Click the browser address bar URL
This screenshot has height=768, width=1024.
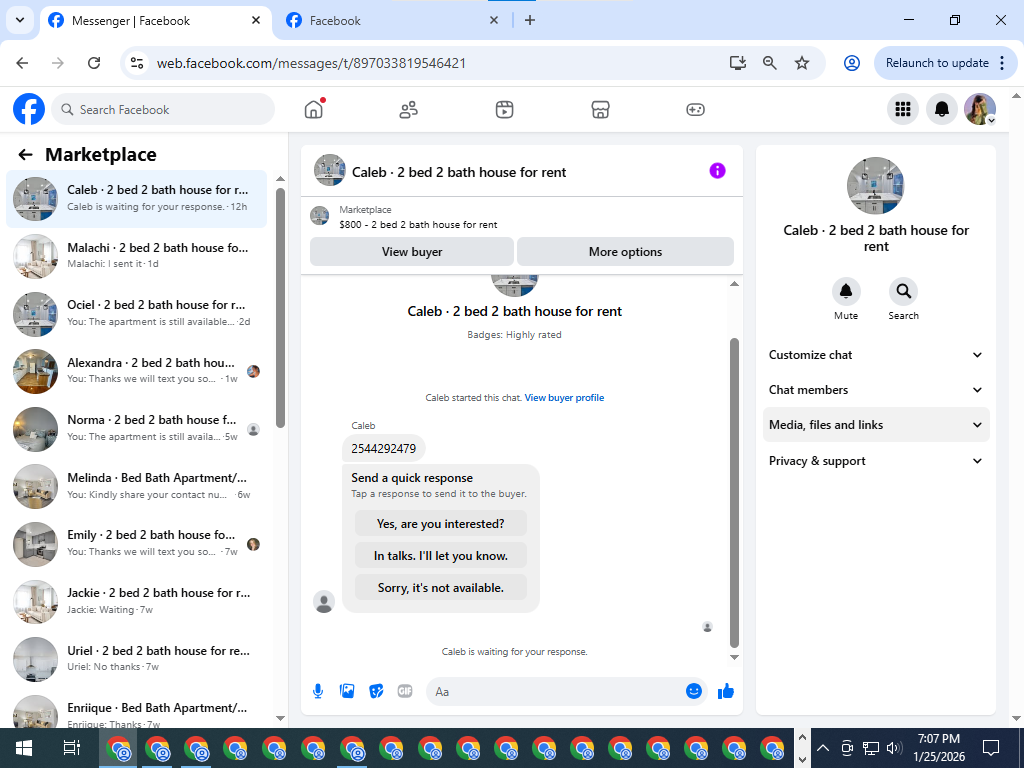[311, 63]
